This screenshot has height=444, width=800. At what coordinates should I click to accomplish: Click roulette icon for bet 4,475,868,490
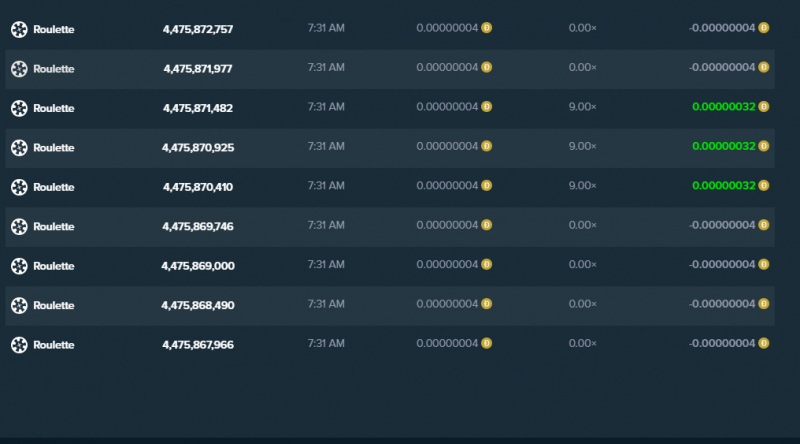coord(19,305)
